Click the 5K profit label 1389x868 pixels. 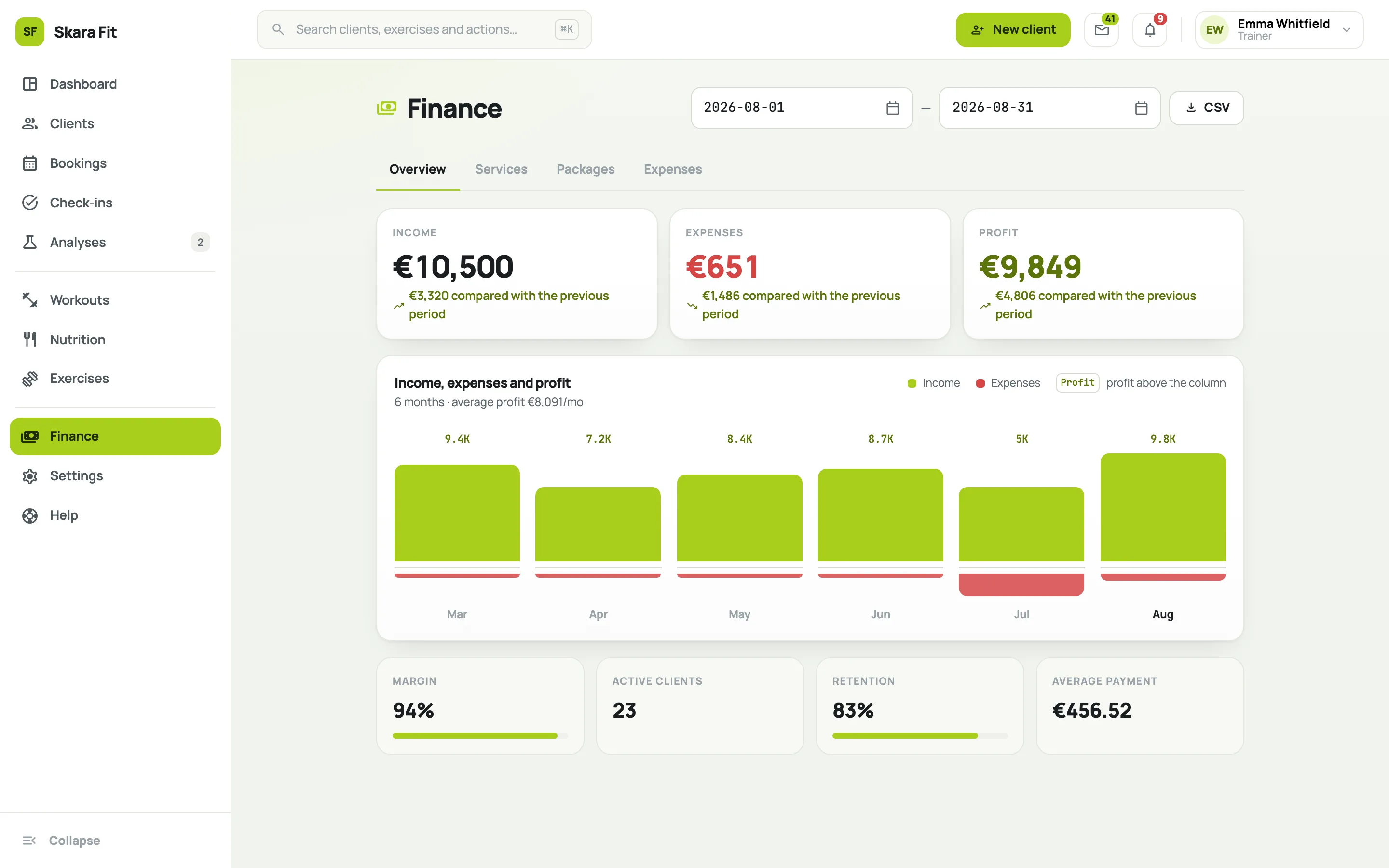click(x=1021, y=439)
